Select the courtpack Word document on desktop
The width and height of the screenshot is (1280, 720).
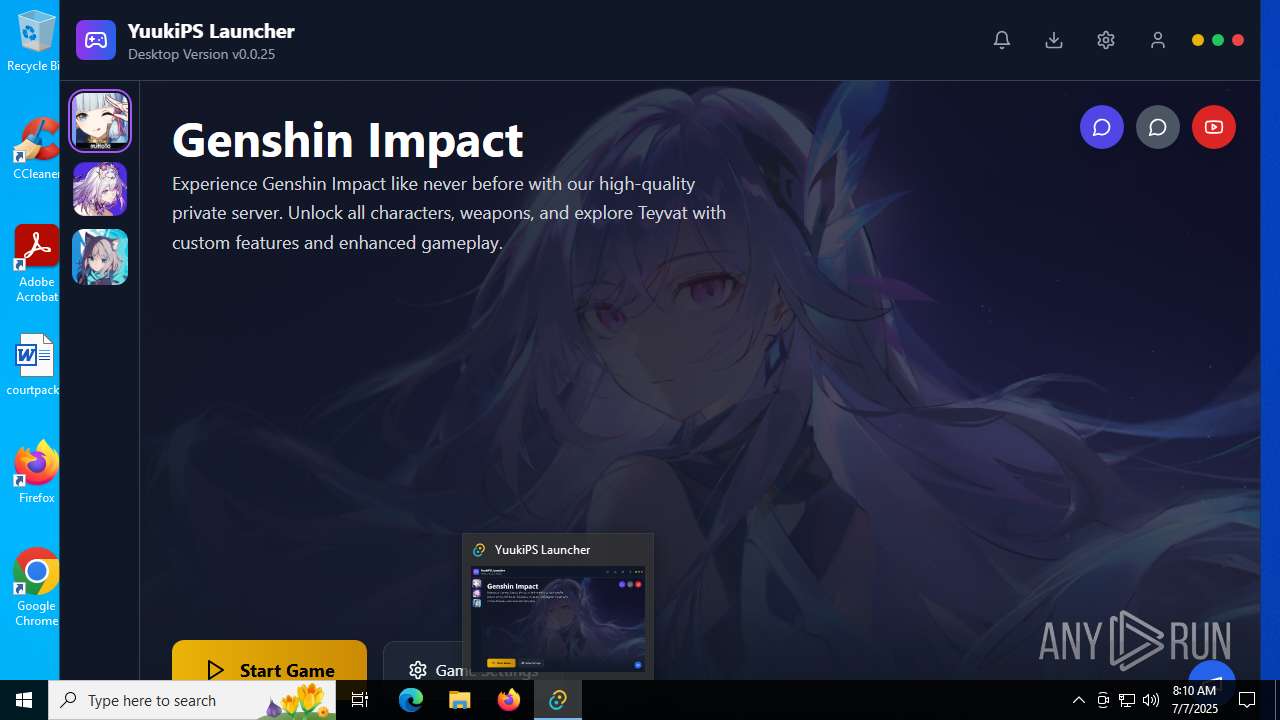coord(33,365)
